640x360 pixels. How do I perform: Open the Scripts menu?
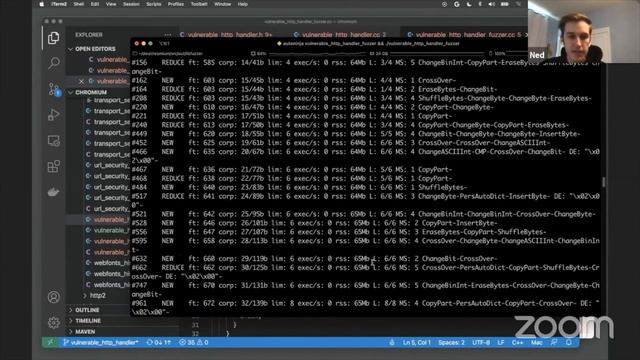click(153, 4)
